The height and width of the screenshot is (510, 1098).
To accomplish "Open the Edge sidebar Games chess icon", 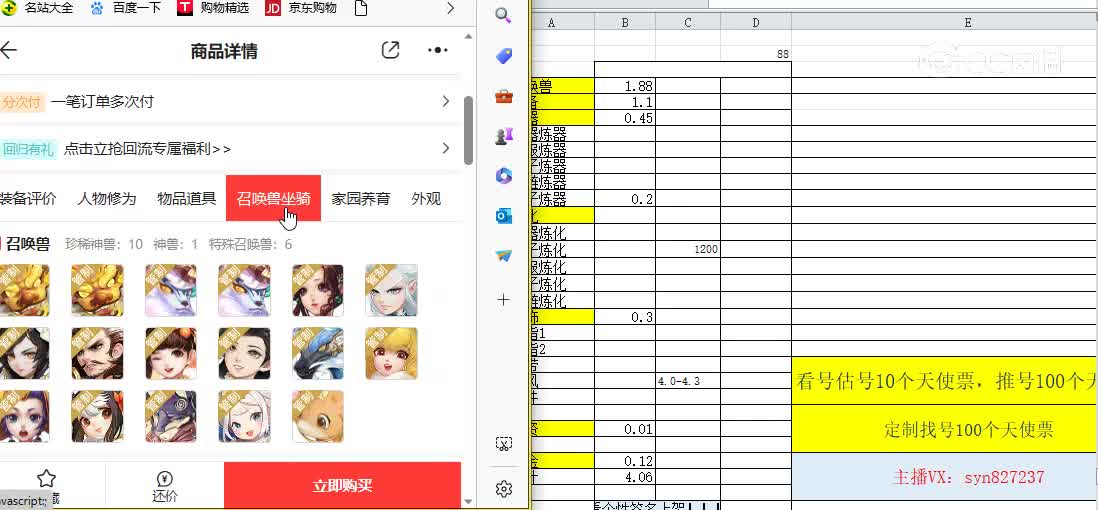I will pos(503,137).
